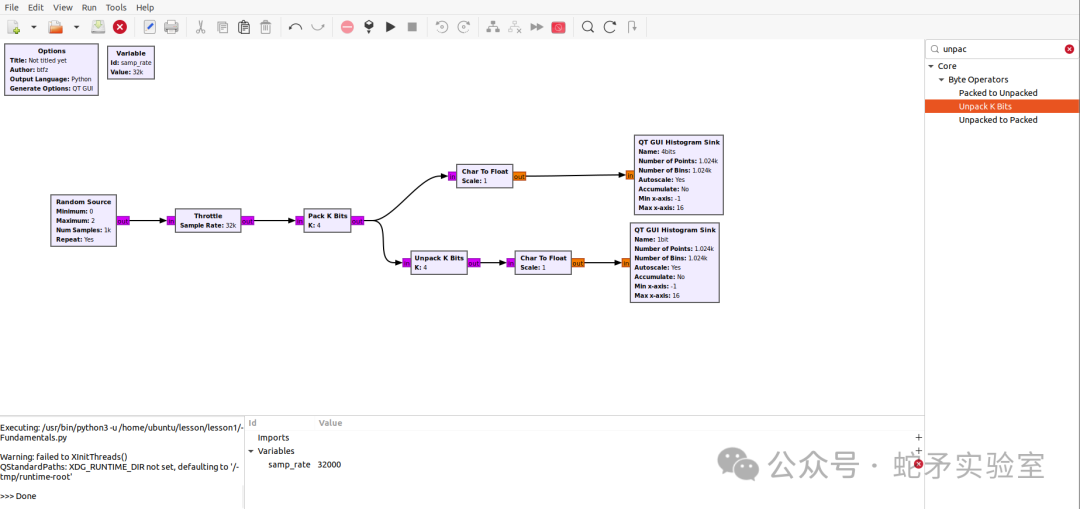1080x509 pixels.
Task: Copy the selected block
Action: point(222,27)
